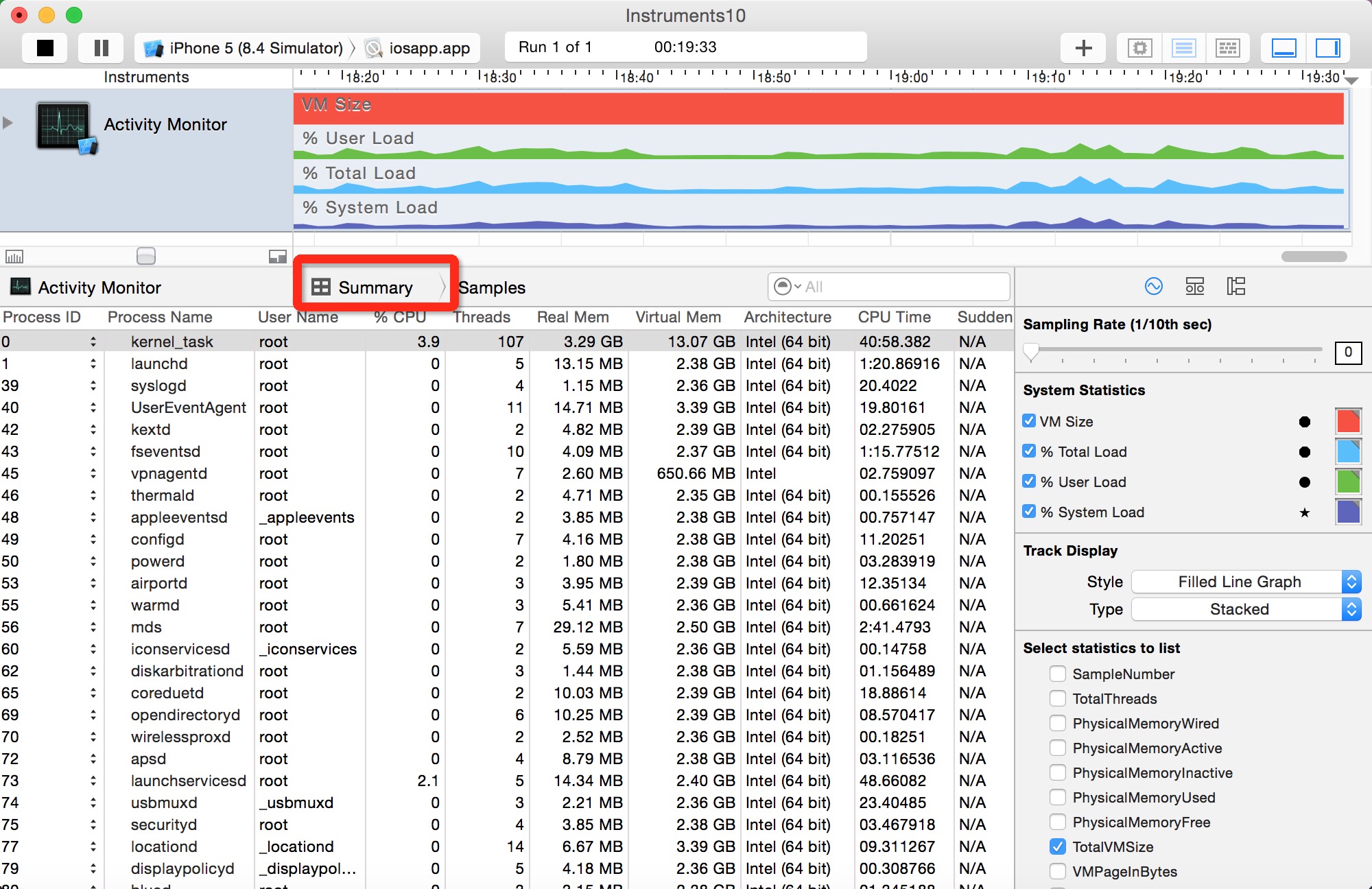Click the track height slider below Instruments
Screen dimensions: 1372x889
coord(146,256)
